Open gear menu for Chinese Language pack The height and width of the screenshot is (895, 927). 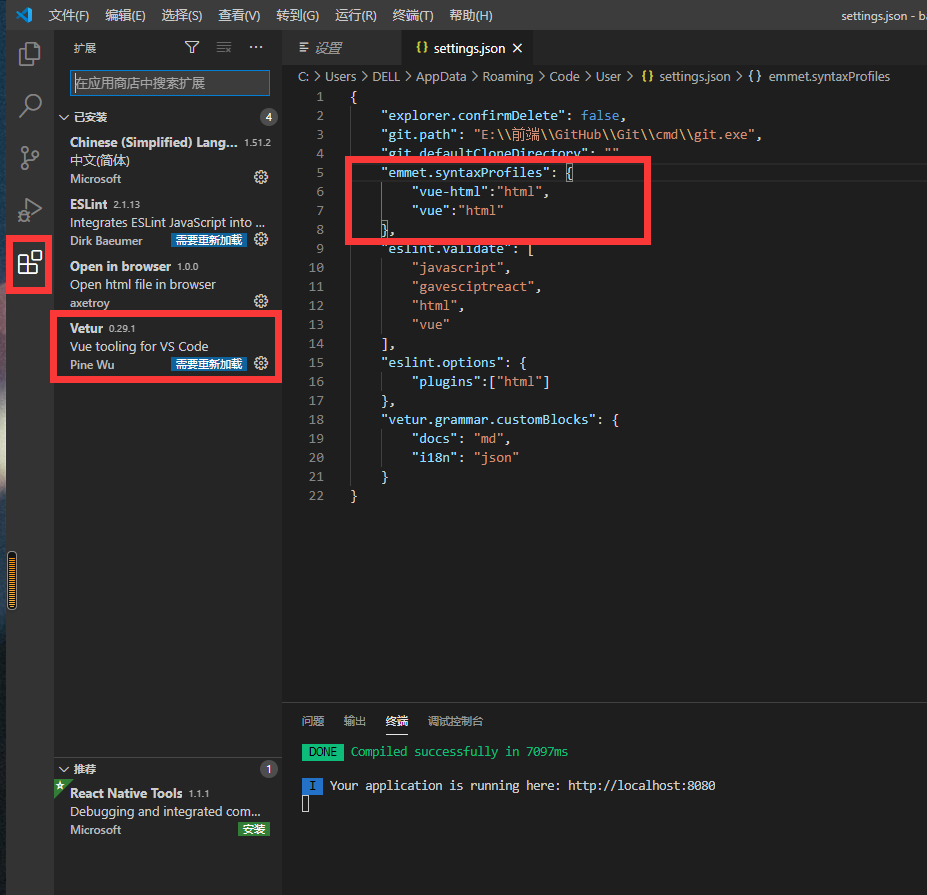[x=261, y=177]
